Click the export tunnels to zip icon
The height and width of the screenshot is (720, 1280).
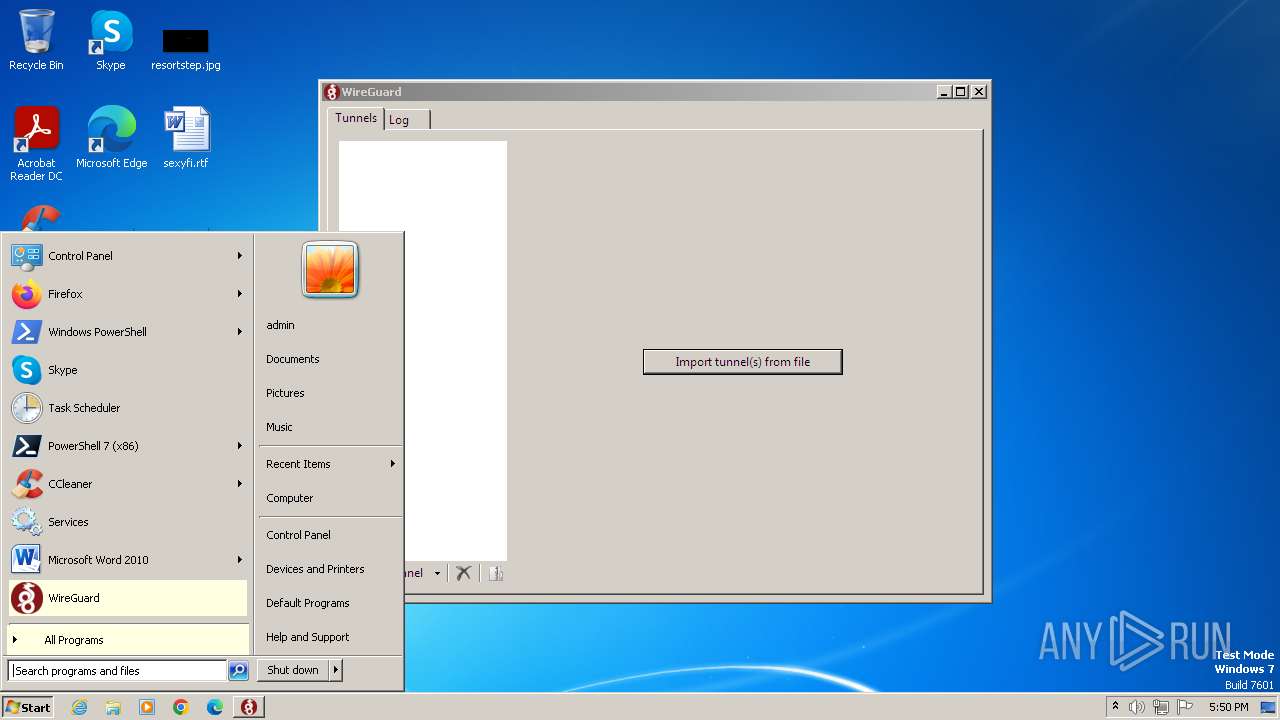496,573
